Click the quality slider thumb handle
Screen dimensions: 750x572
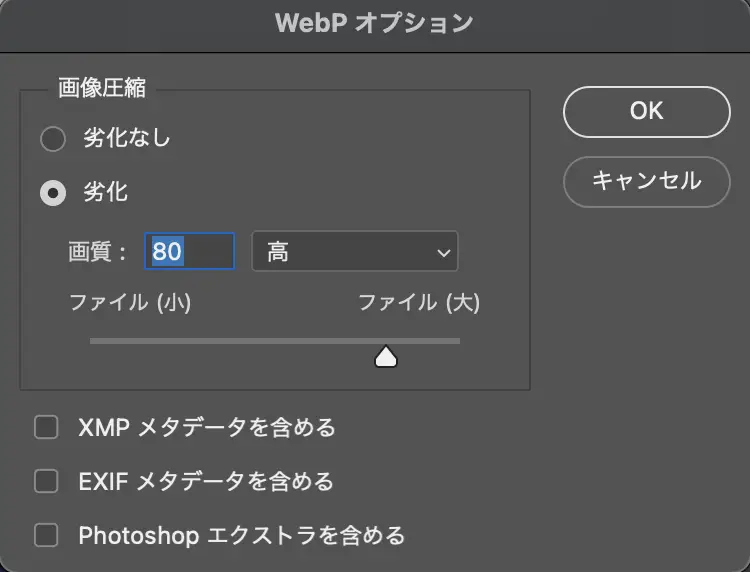coord(386,357)
